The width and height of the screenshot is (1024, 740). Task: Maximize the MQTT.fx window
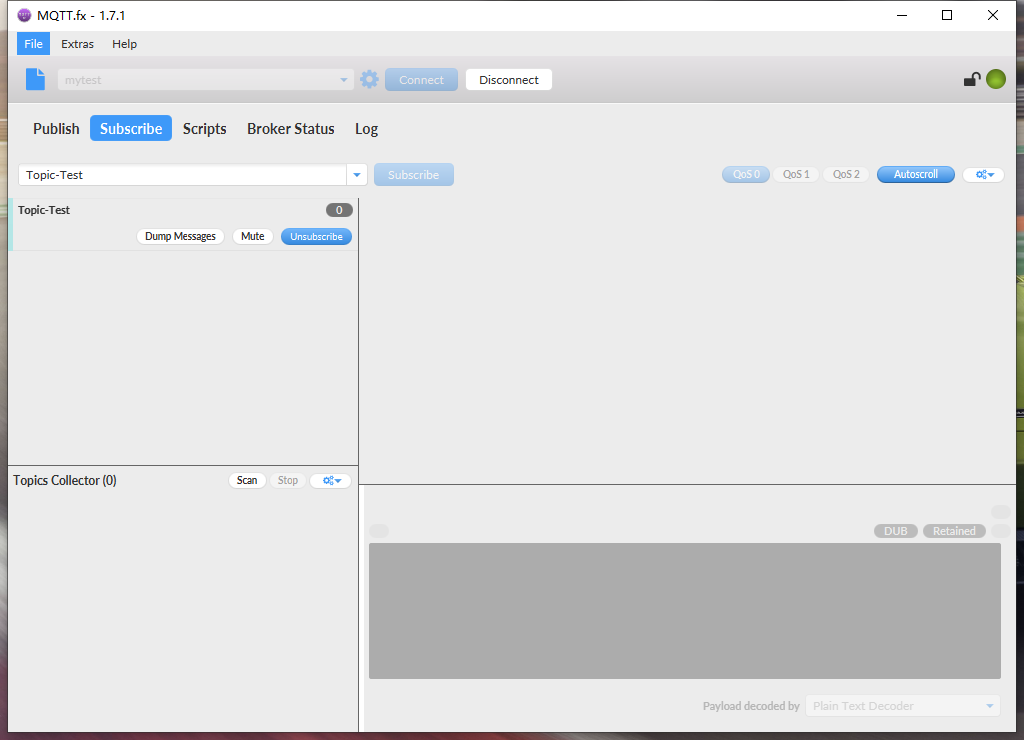[947, 15]
